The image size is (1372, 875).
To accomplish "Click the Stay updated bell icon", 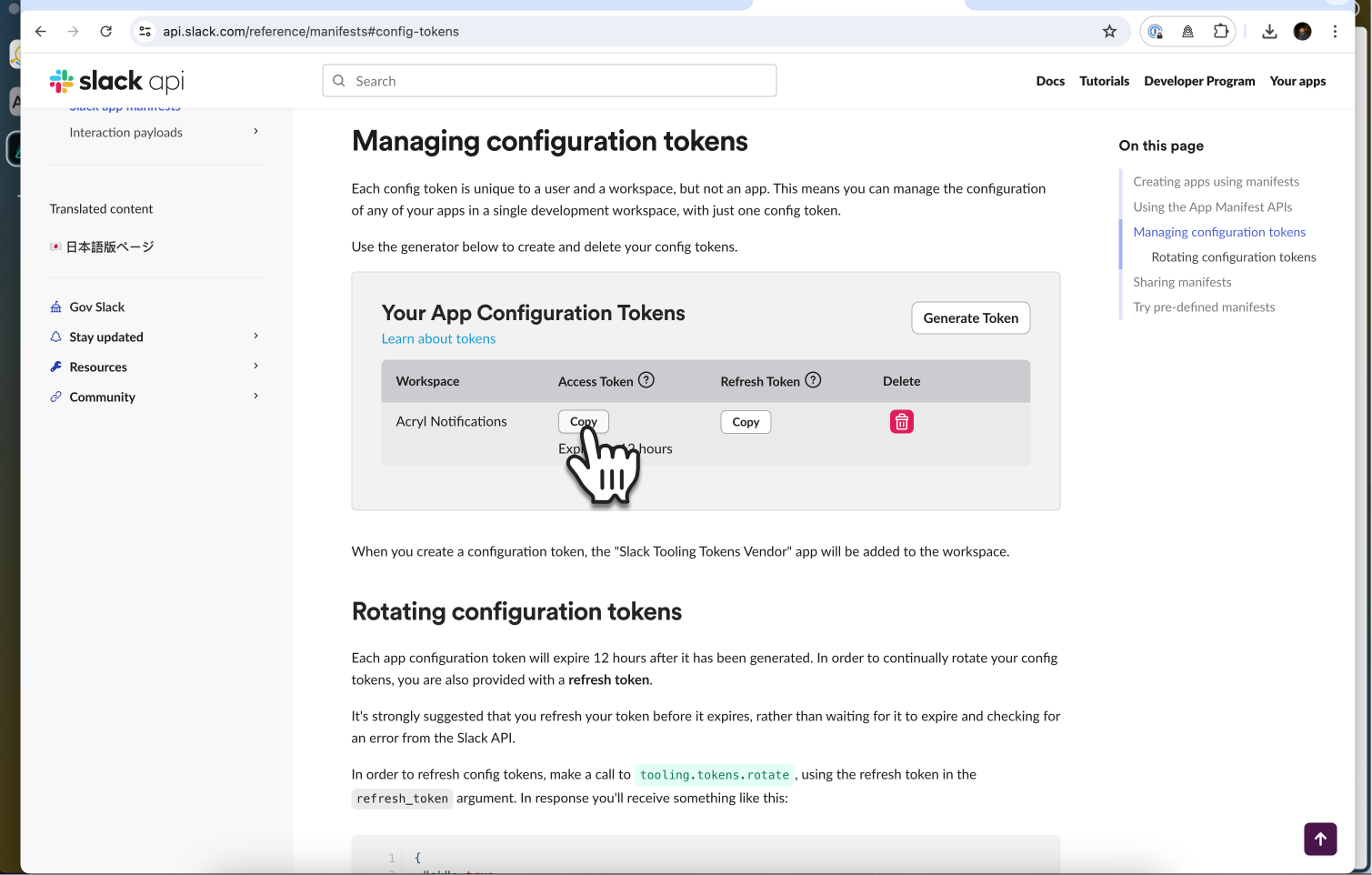I will [x=55, y=337].
